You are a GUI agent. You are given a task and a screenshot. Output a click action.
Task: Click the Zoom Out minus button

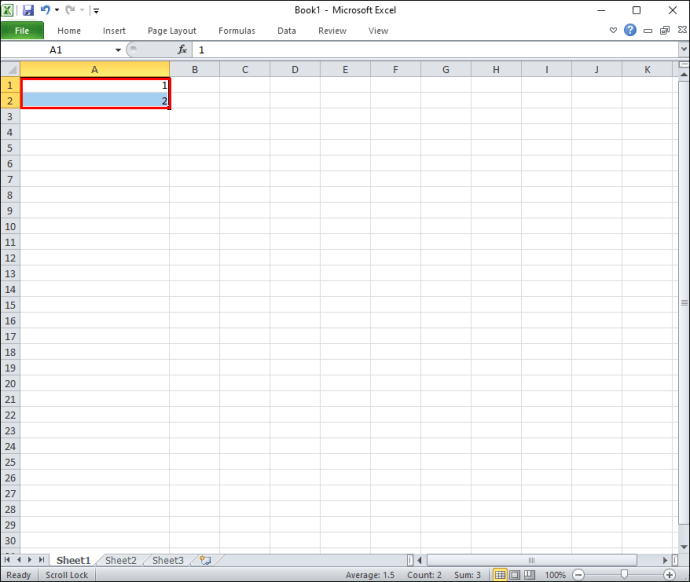(579, 575)
